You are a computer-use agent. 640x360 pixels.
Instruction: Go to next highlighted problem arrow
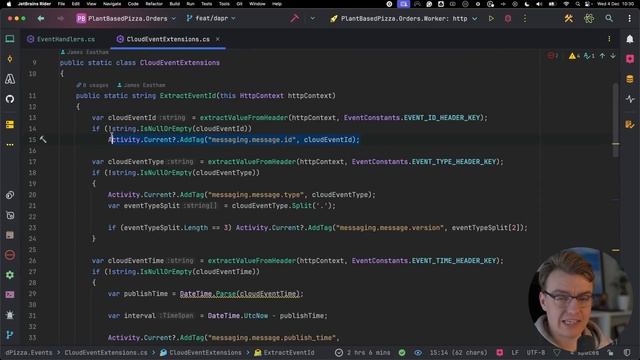click(613, 56)
